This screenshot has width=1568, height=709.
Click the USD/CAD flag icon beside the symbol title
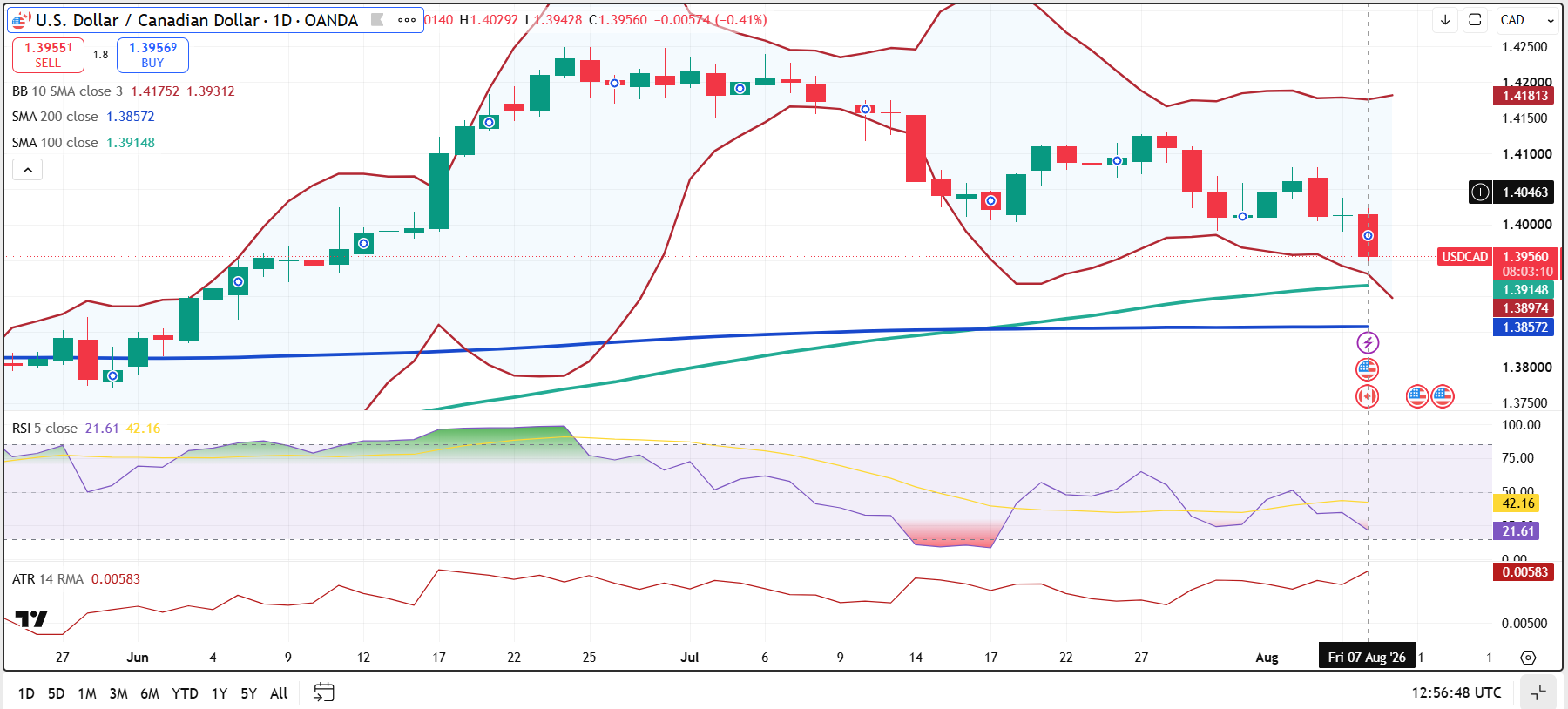point(21,20)
